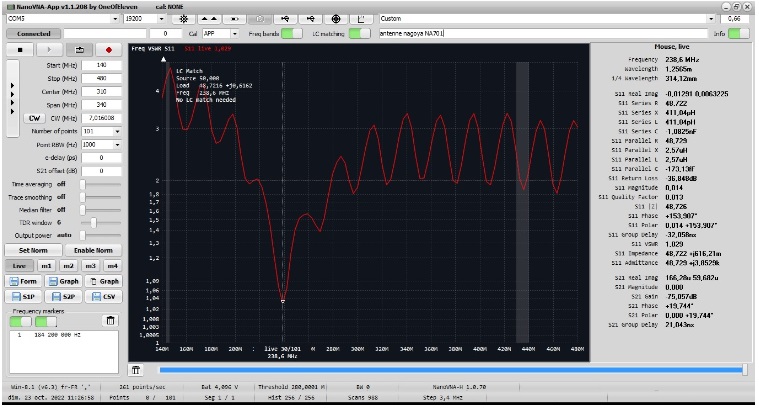The width and height of the screenshot is (759, 409).
Task: Delete frequency markers with trash icon
Action: point(110,321)
